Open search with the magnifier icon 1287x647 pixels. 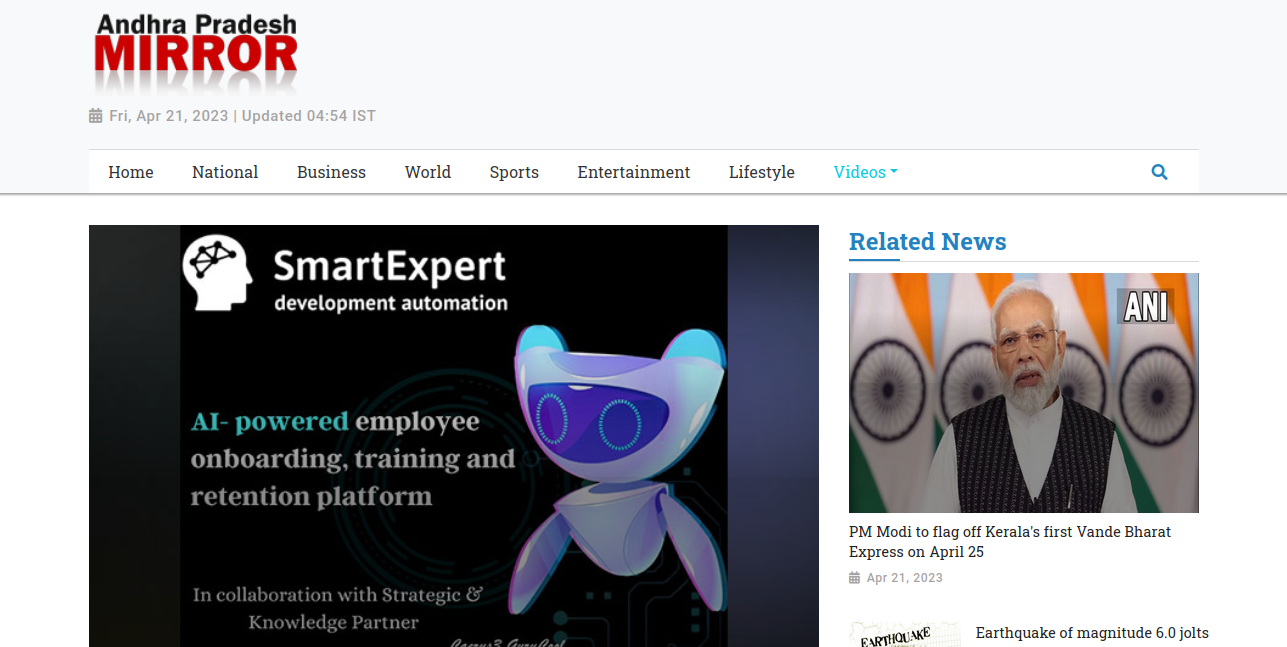(x=1159, y=172)
